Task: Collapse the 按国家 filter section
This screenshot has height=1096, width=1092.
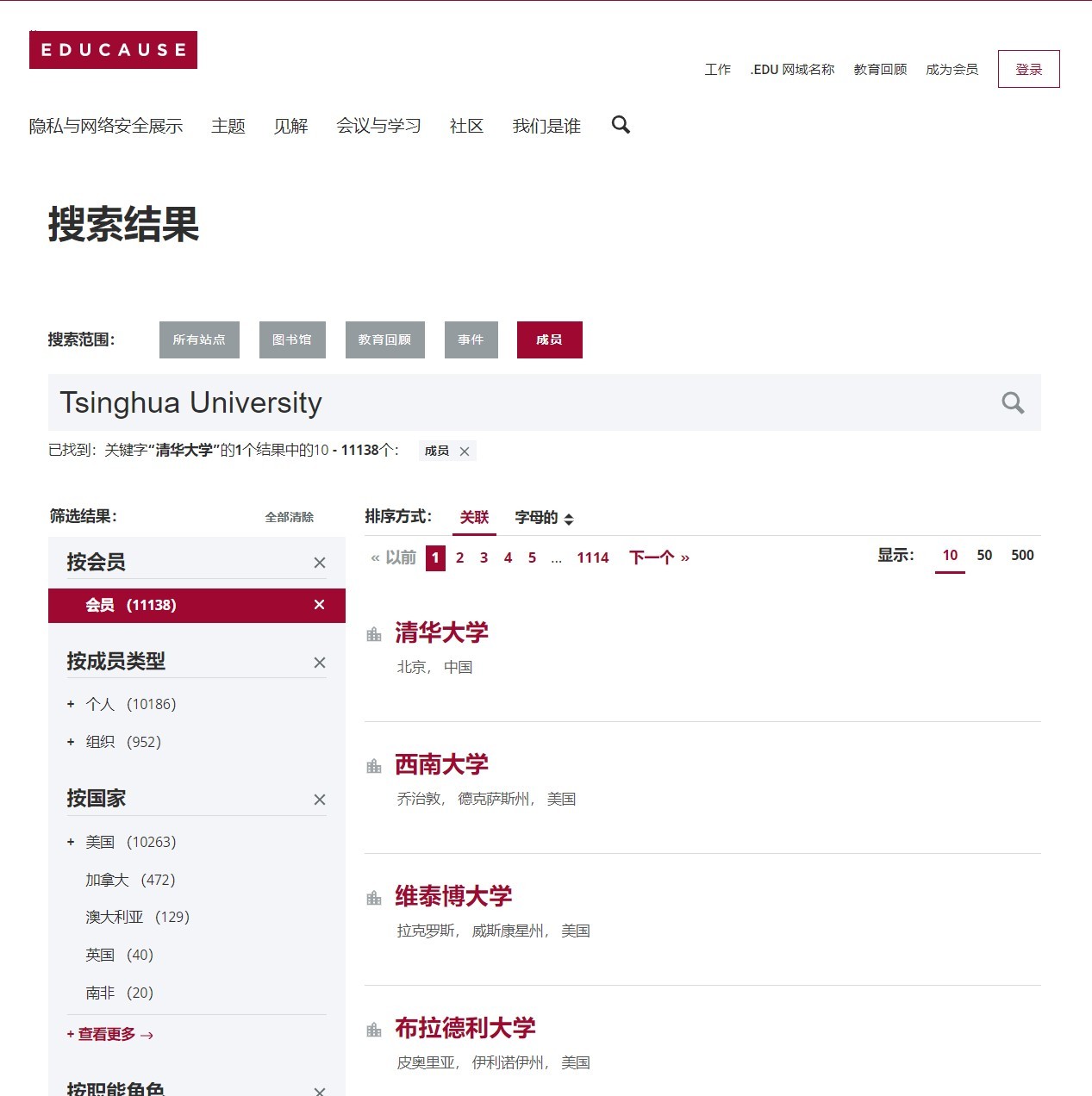Action: tap(320, 800)
